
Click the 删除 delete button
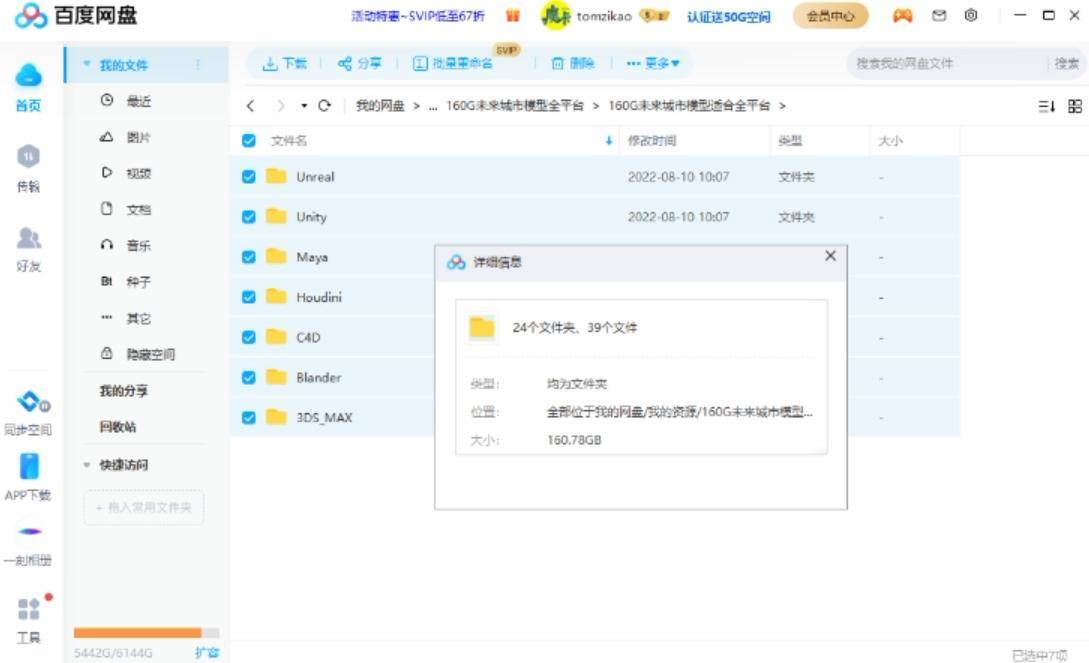572,64
